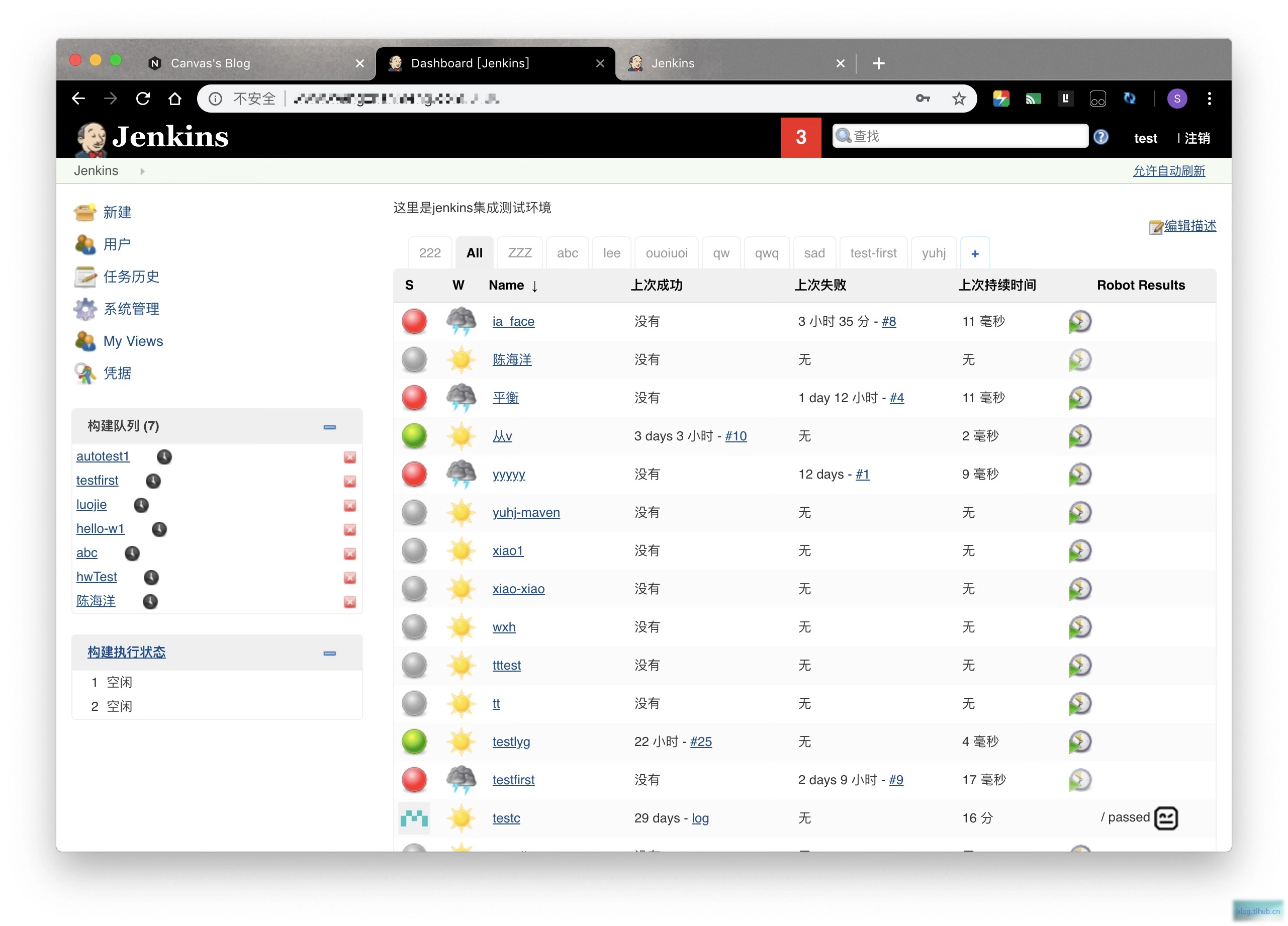The height and width of the screenshot is (926, 1288).
Task: Click robot results icon for testc
Action: (1166, 818)
